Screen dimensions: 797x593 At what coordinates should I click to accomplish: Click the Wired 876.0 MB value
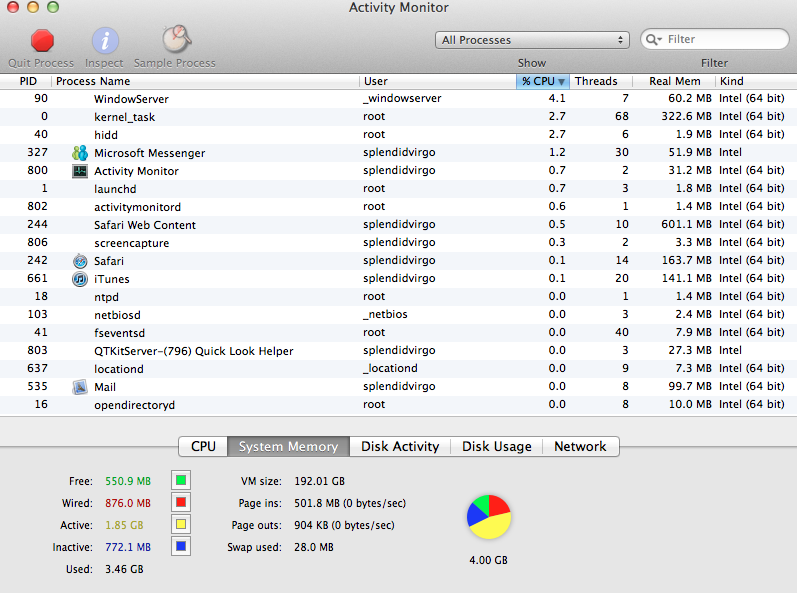click(x=128, y=503)
